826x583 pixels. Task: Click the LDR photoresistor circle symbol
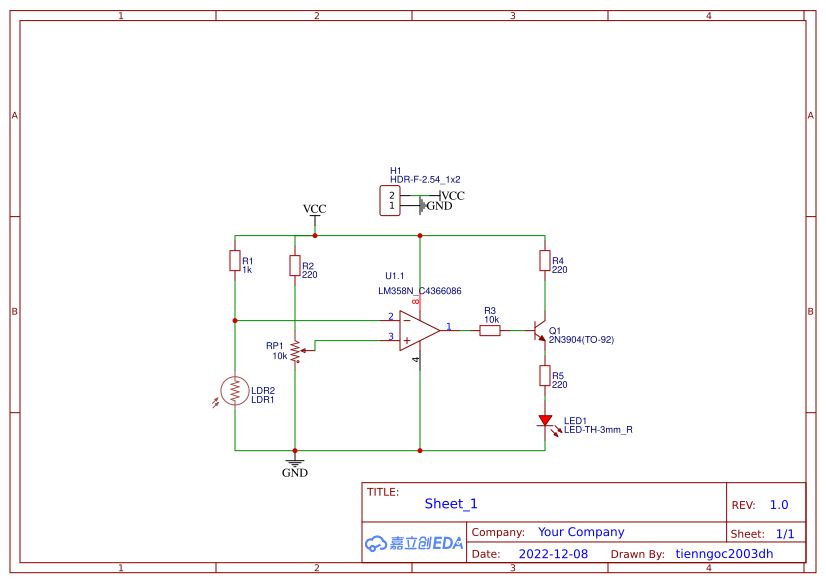pyautogui.click(x=235, y=391)
